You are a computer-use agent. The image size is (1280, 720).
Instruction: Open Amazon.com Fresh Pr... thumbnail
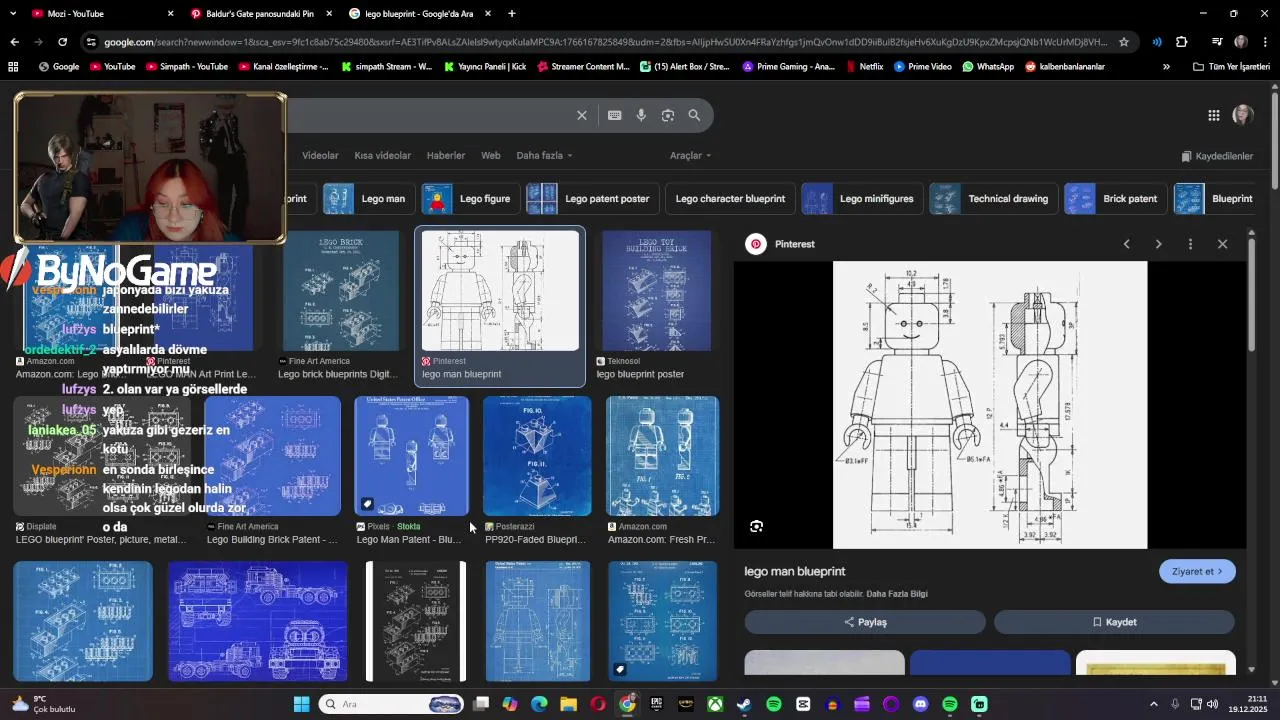click(662, 456)
